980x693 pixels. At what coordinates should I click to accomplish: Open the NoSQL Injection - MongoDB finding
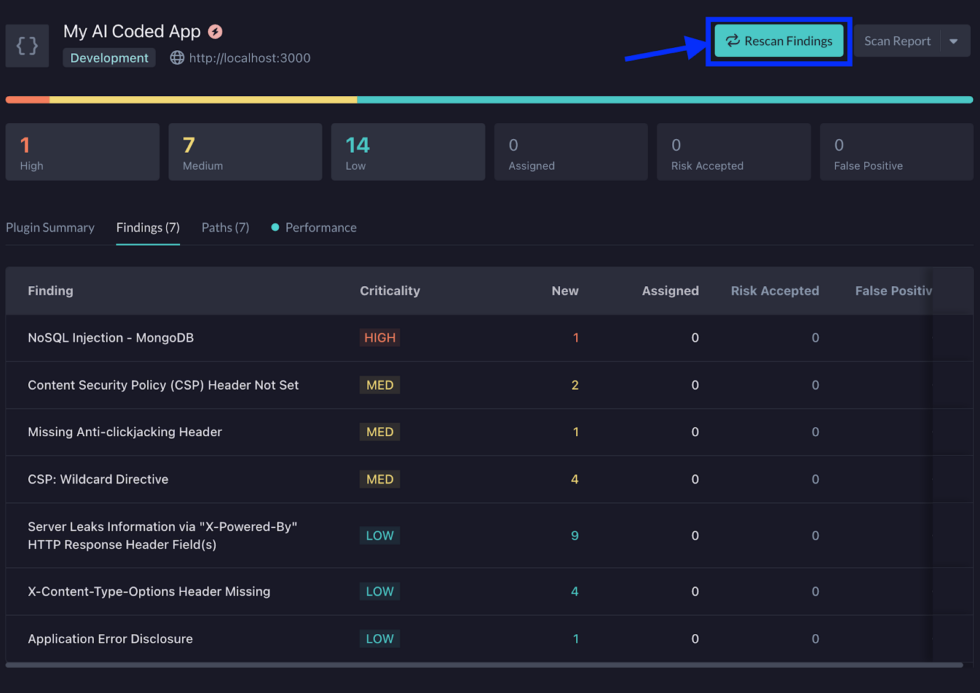click(110, 338)
